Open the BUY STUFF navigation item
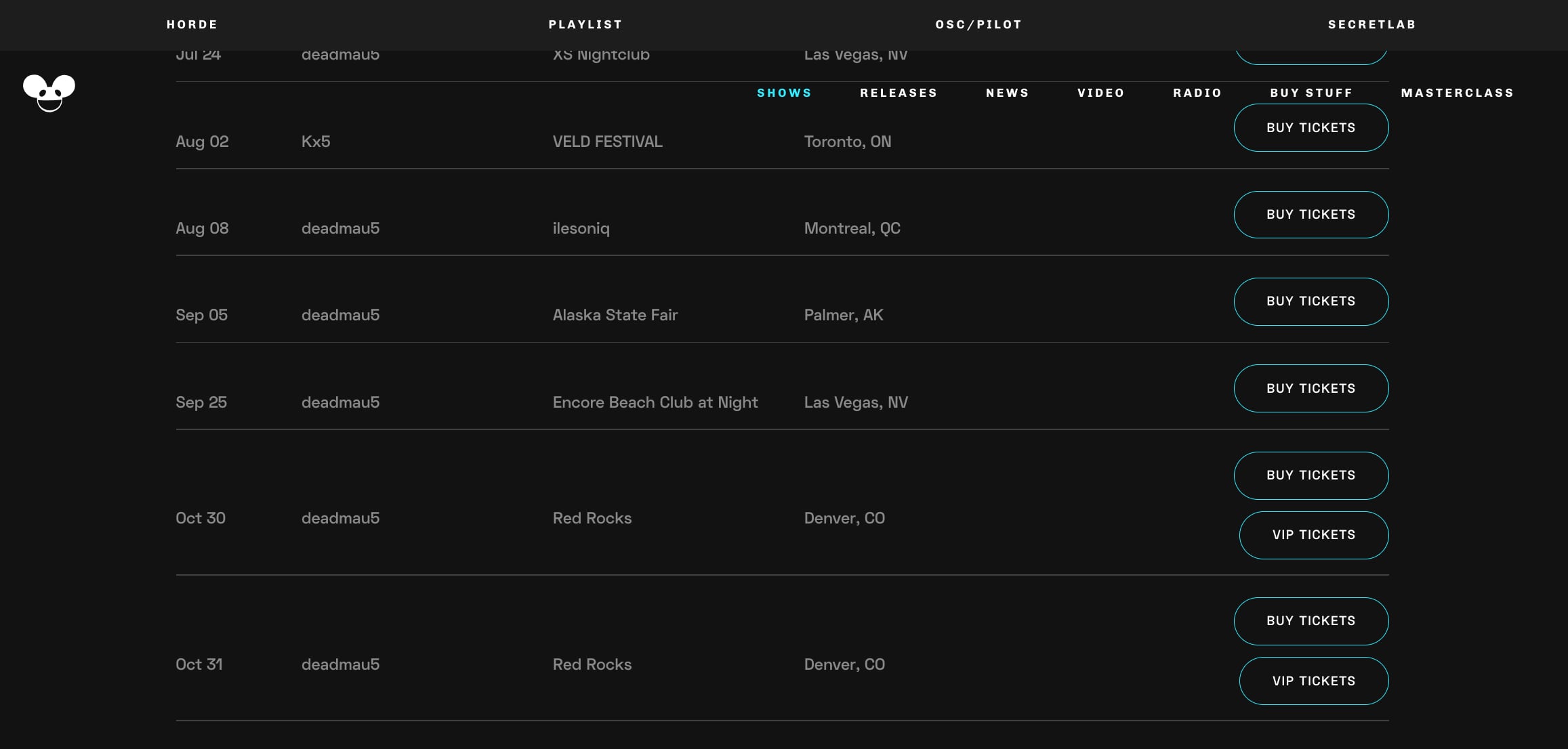 (x=1311, y=93)
